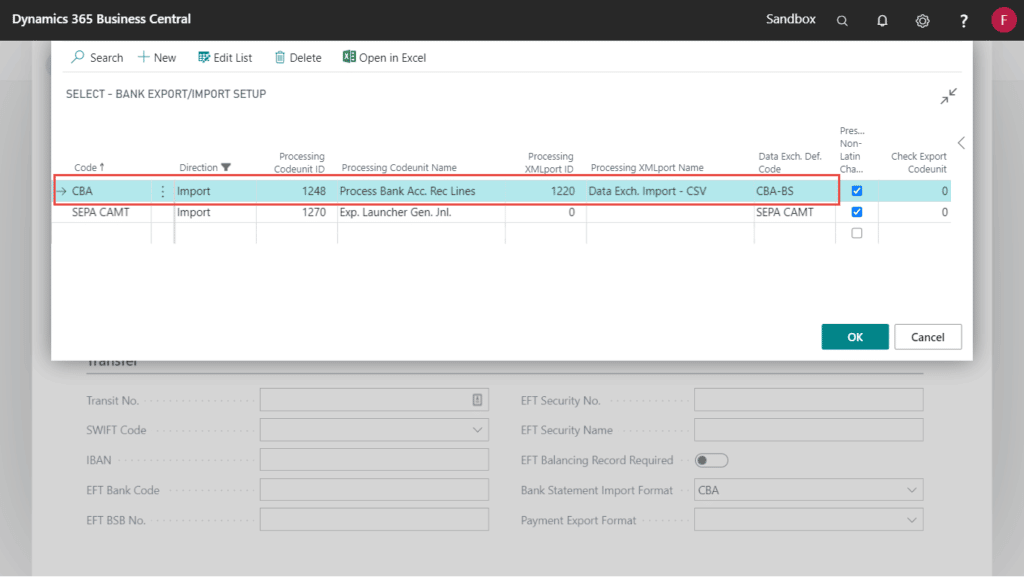Confirm the selection with OK
The width and height of the screenshot is (1024, 577).
click(x=854, y=336)
